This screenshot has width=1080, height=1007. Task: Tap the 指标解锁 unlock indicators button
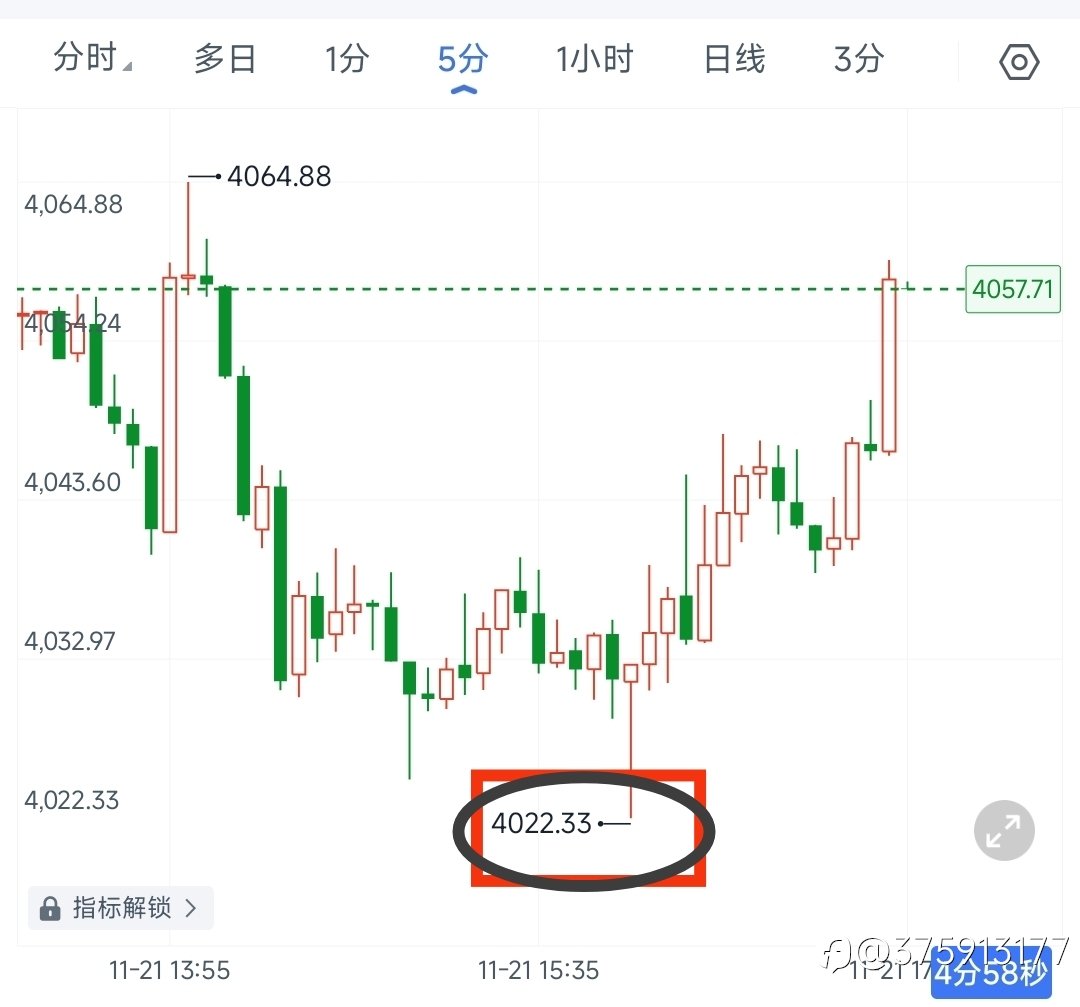point(121,908)
